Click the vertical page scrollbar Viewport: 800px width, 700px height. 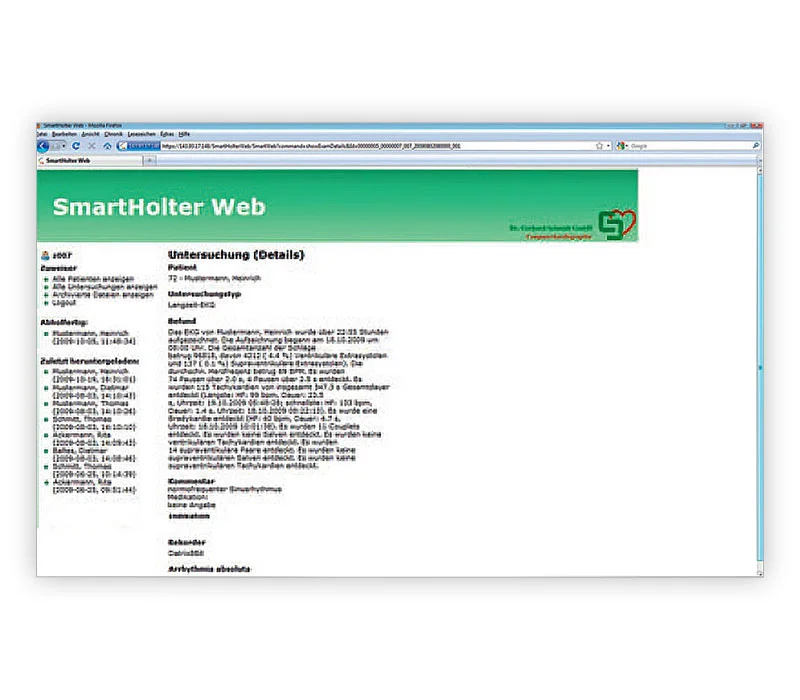pyautogui.click(x=760, y=367)
